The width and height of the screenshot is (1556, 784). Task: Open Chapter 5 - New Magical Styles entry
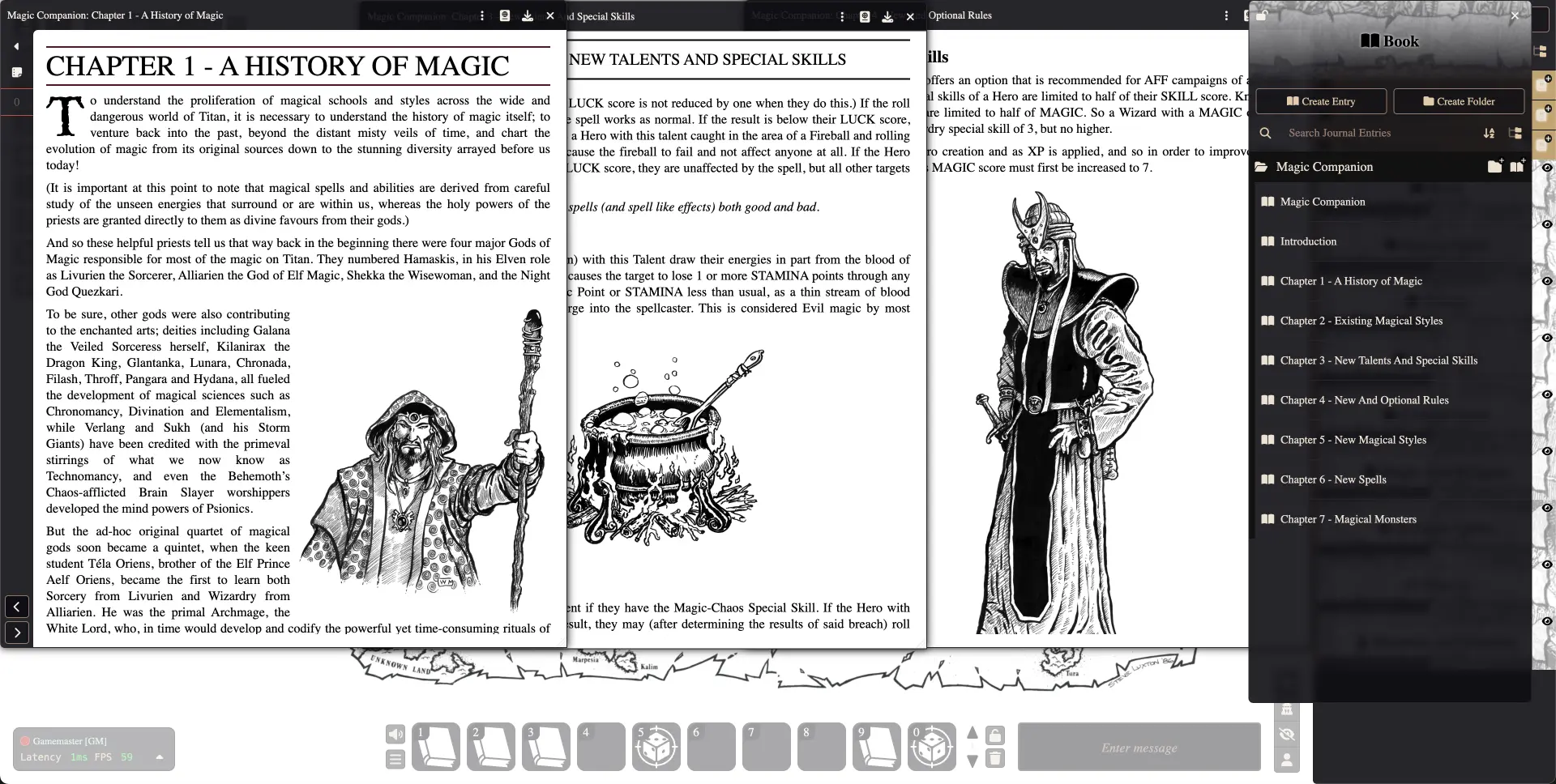(x=1353, y=440)
